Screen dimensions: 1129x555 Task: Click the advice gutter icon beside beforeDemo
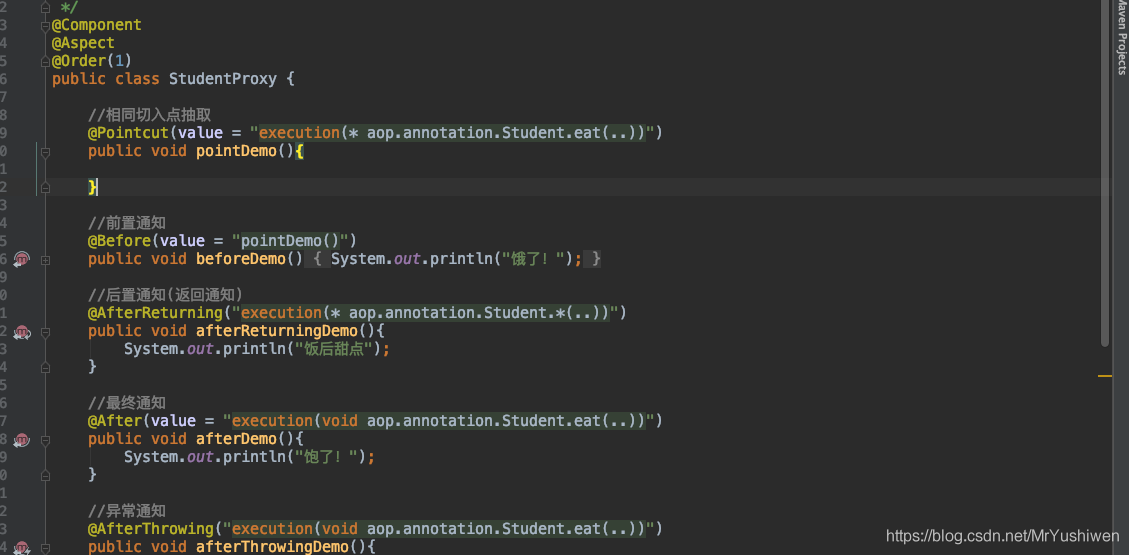(x=22, y=259)
